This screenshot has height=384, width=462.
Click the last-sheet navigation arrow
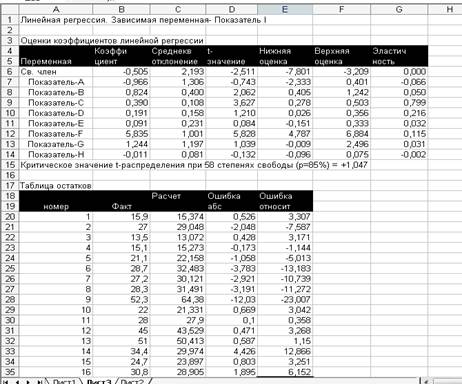click(39, 382)
